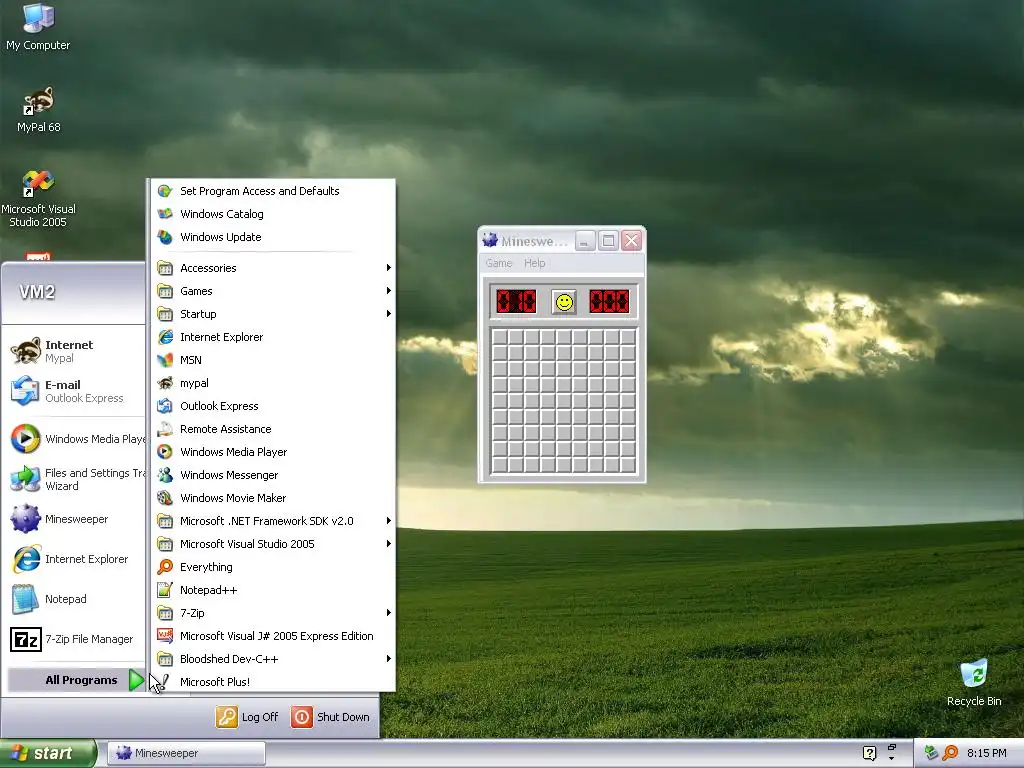Viewport: 1024px width, 768px height.
Task: Click the taskbar clock showing 8:15 PM
Action: 986,753
